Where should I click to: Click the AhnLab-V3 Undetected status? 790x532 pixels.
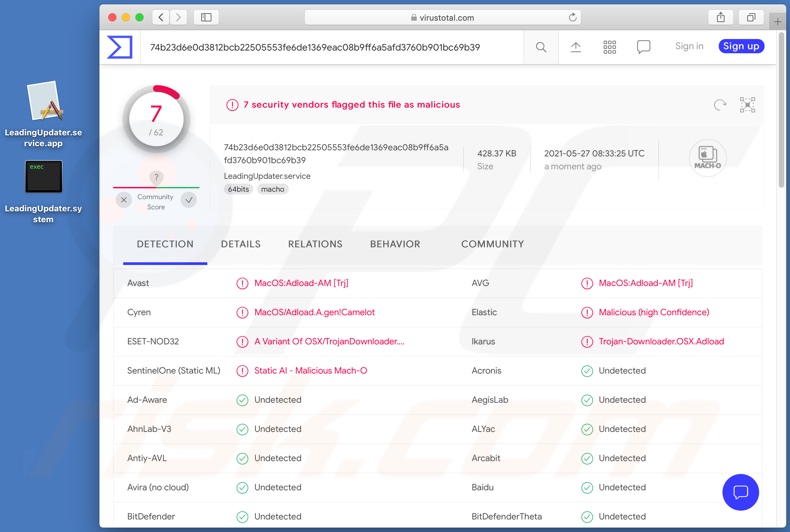pos(278,429)
